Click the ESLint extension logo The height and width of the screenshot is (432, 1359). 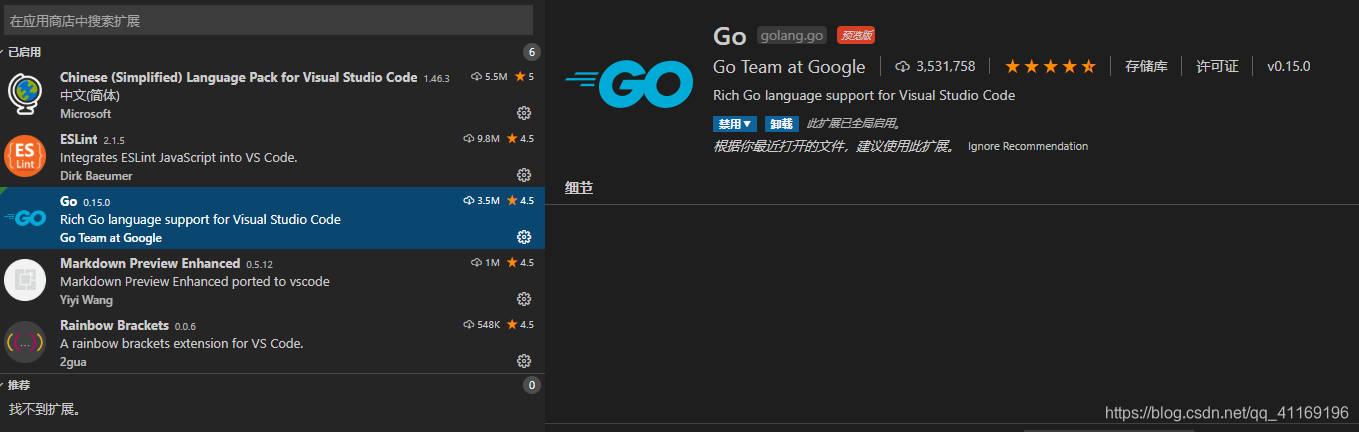point(25,156)
